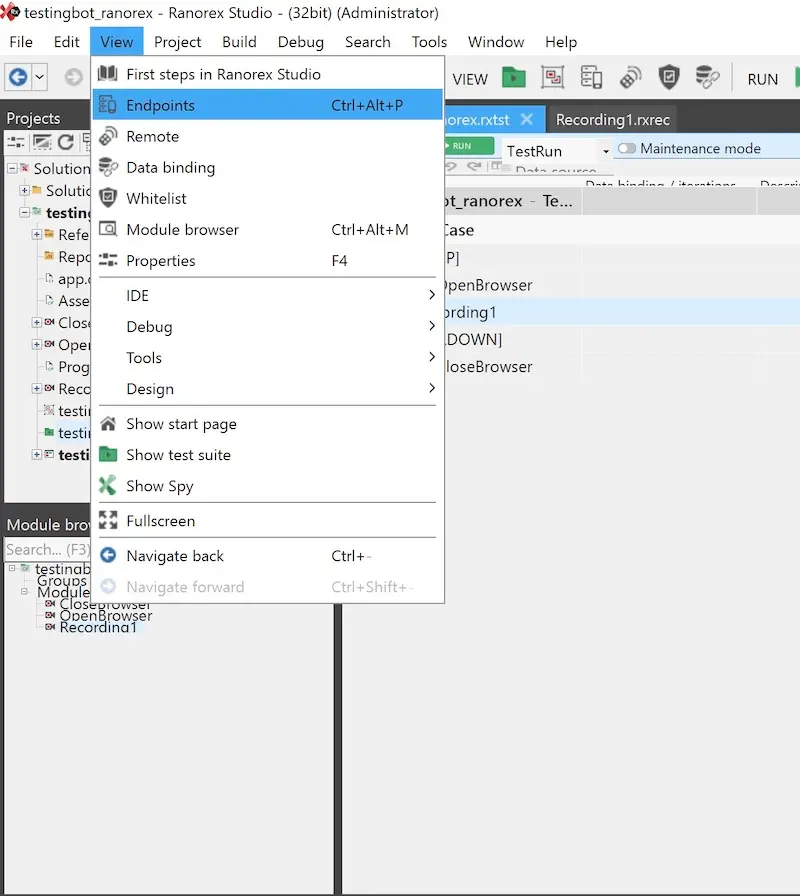Viewport: 800px width, 896px height.
Task: Click the green test suite view icon in toolbar
Action: 514,77
